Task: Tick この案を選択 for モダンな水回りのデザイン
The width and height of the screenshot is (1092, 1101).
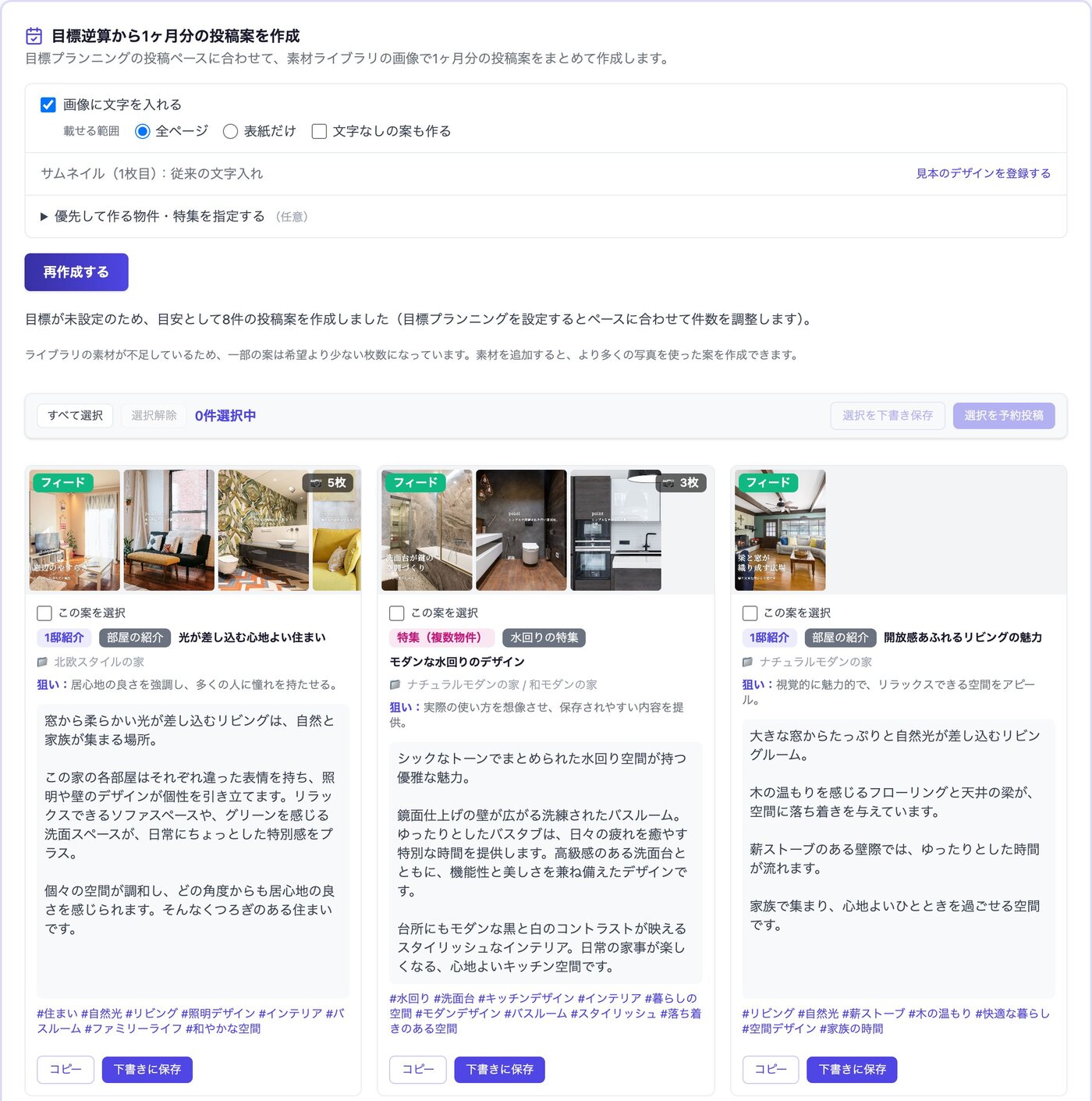Action: (397, 613)
